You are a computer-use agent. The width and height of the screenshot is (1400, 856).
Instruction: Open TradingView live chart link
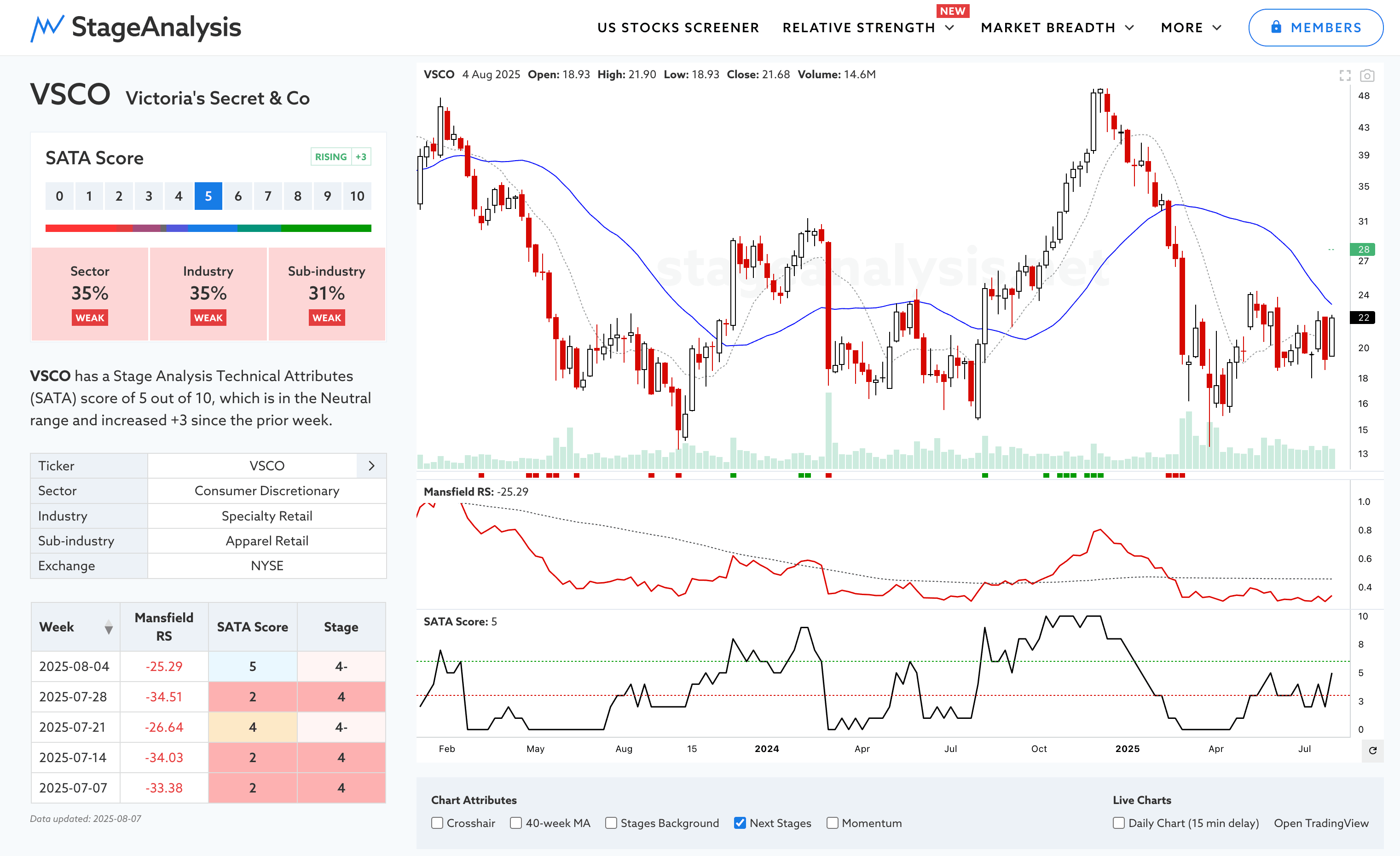click(x=1321, y=823)
